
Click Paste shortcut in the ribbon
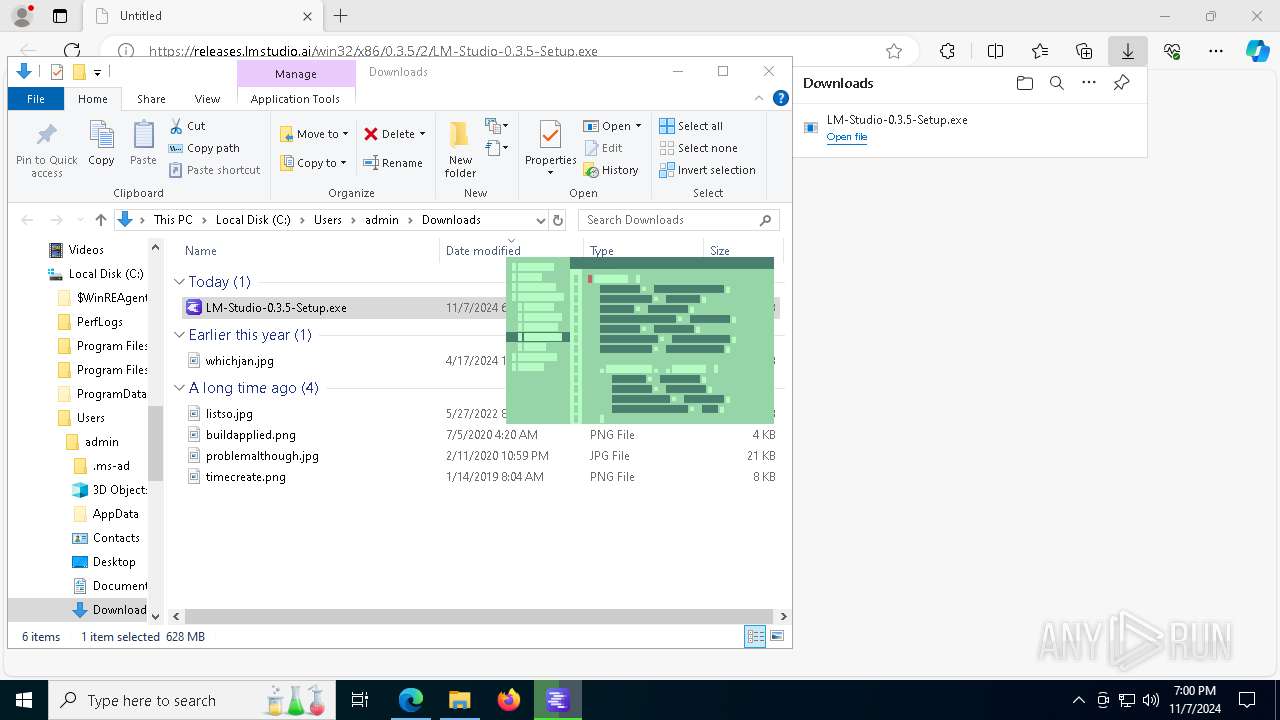click(x=215, y=170)
